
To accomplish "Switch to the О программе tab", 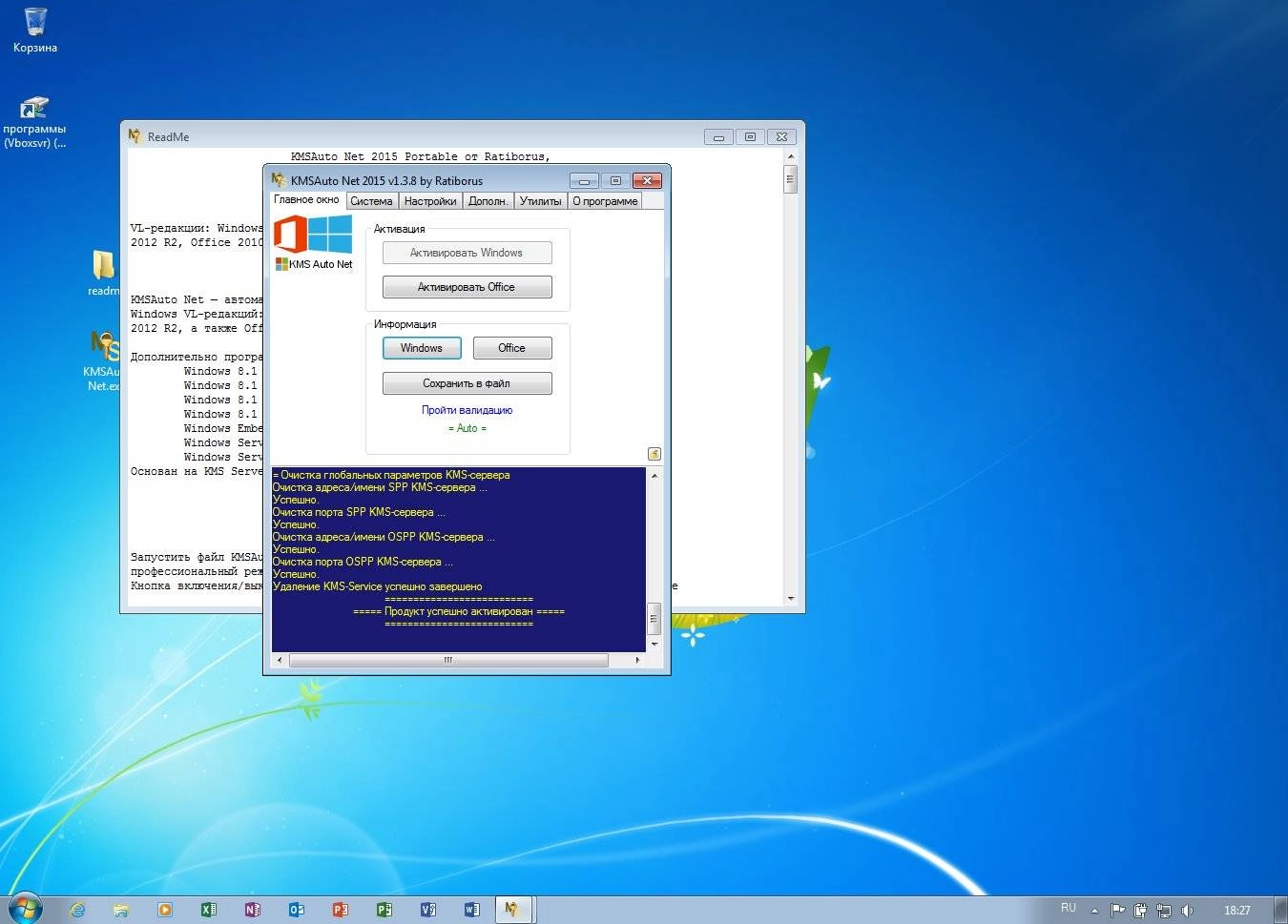I will [x=605, y=201].
